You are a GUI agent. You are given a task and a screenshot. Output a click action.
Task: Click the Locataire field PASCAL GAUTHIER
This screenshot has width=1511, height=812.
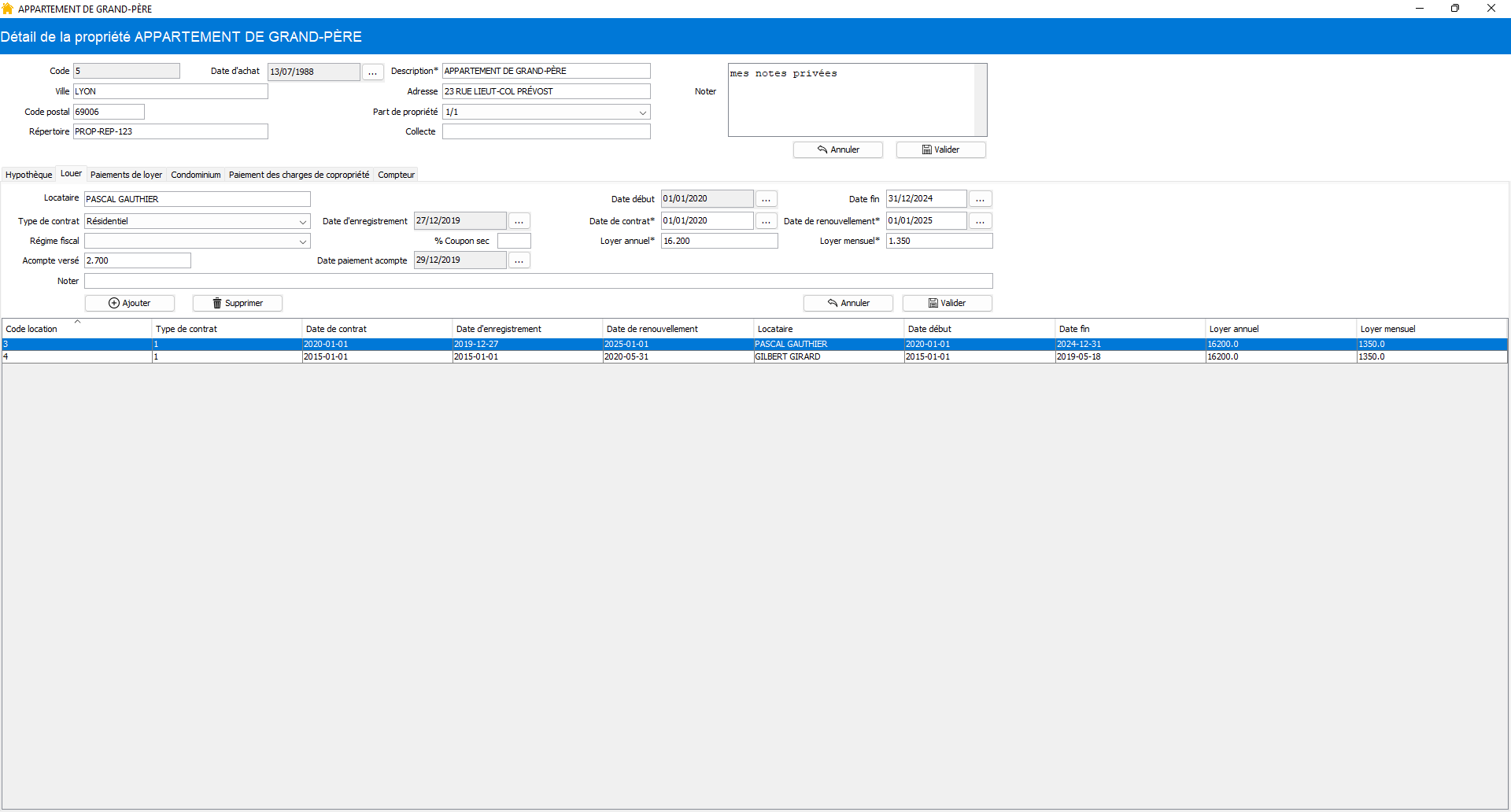pos(198,199)
